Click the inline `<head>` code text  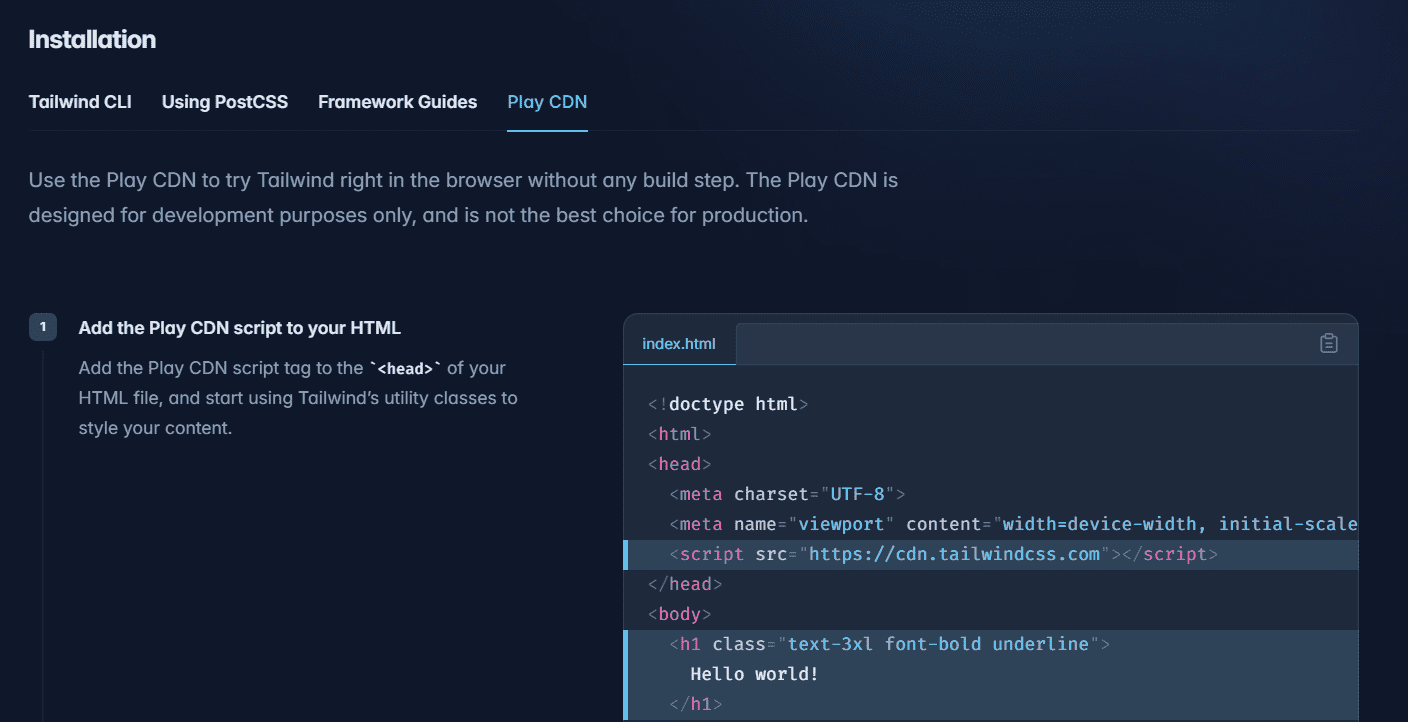click(405, 368)
